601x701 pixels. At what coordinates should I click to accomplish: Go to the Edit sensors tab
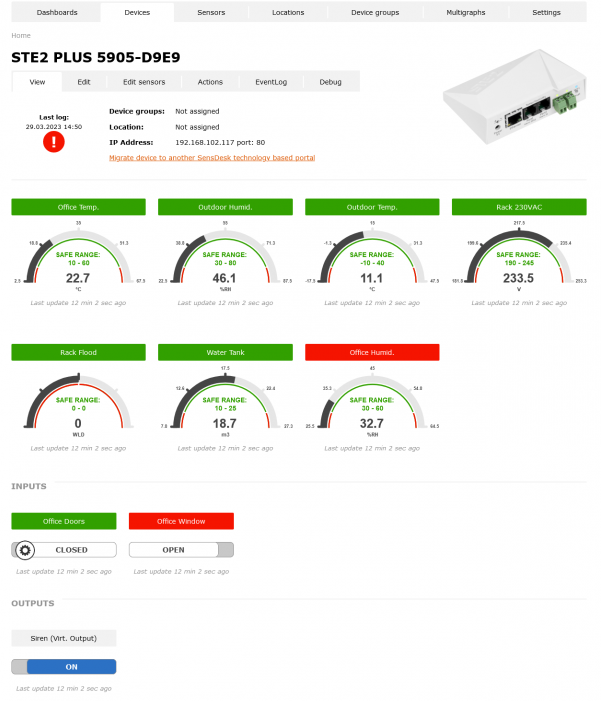click(x=144, y=82)
